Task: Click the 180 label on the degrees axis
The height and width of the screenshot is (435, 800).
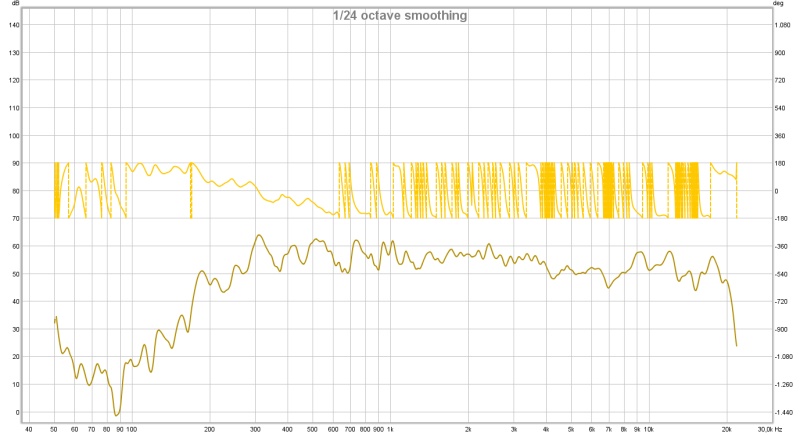Action: (x=780, y=163)
